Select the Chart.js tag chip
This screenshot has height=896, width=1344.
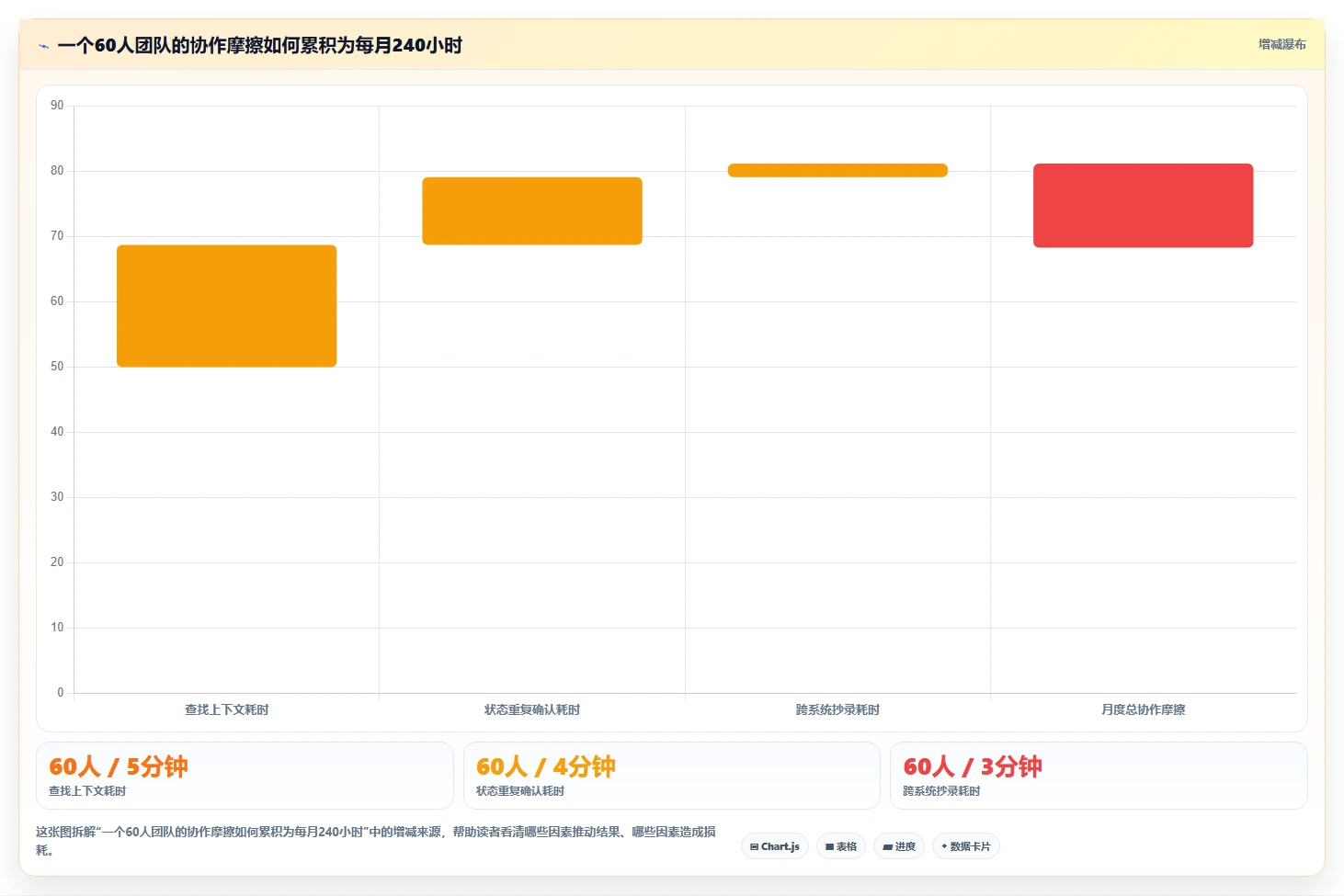click(775, 846)
